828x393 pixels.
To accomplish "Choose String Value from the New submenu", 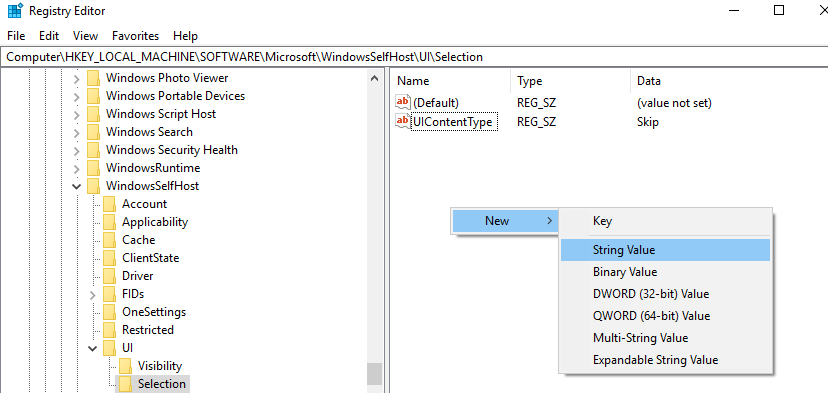I will pos(665,250).
